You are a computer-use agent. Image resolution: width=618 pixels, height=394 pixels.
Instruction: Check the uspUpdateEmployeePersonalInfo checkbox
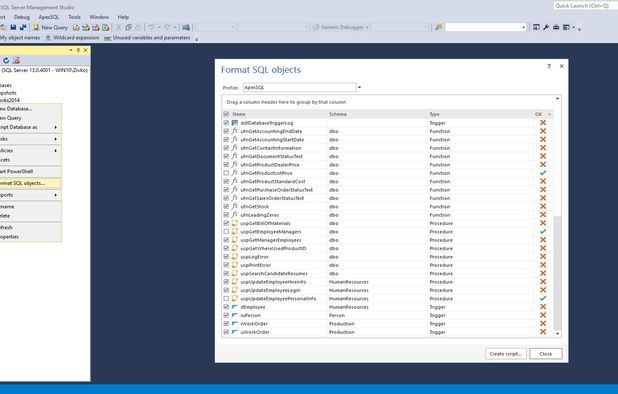(226, 299)
